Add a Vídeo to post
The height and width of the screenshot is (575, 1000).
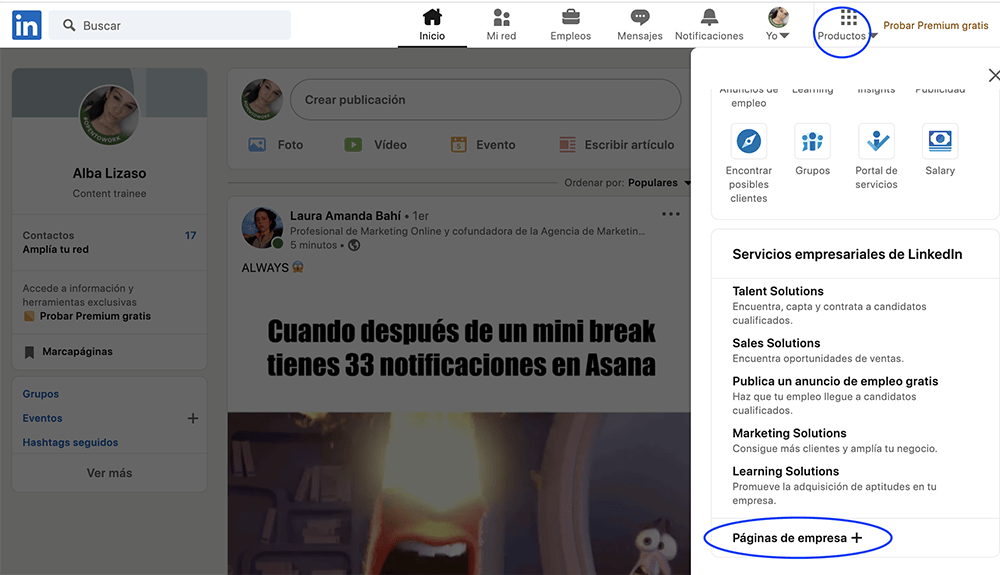point(376,145)
